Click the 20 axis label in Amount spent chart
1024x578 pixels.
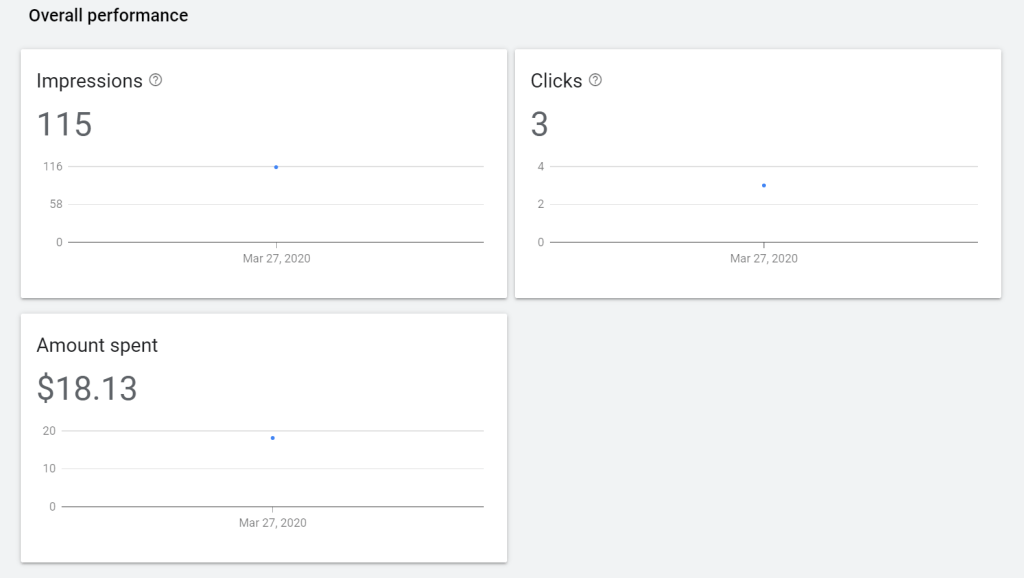[x=49, y=431]
